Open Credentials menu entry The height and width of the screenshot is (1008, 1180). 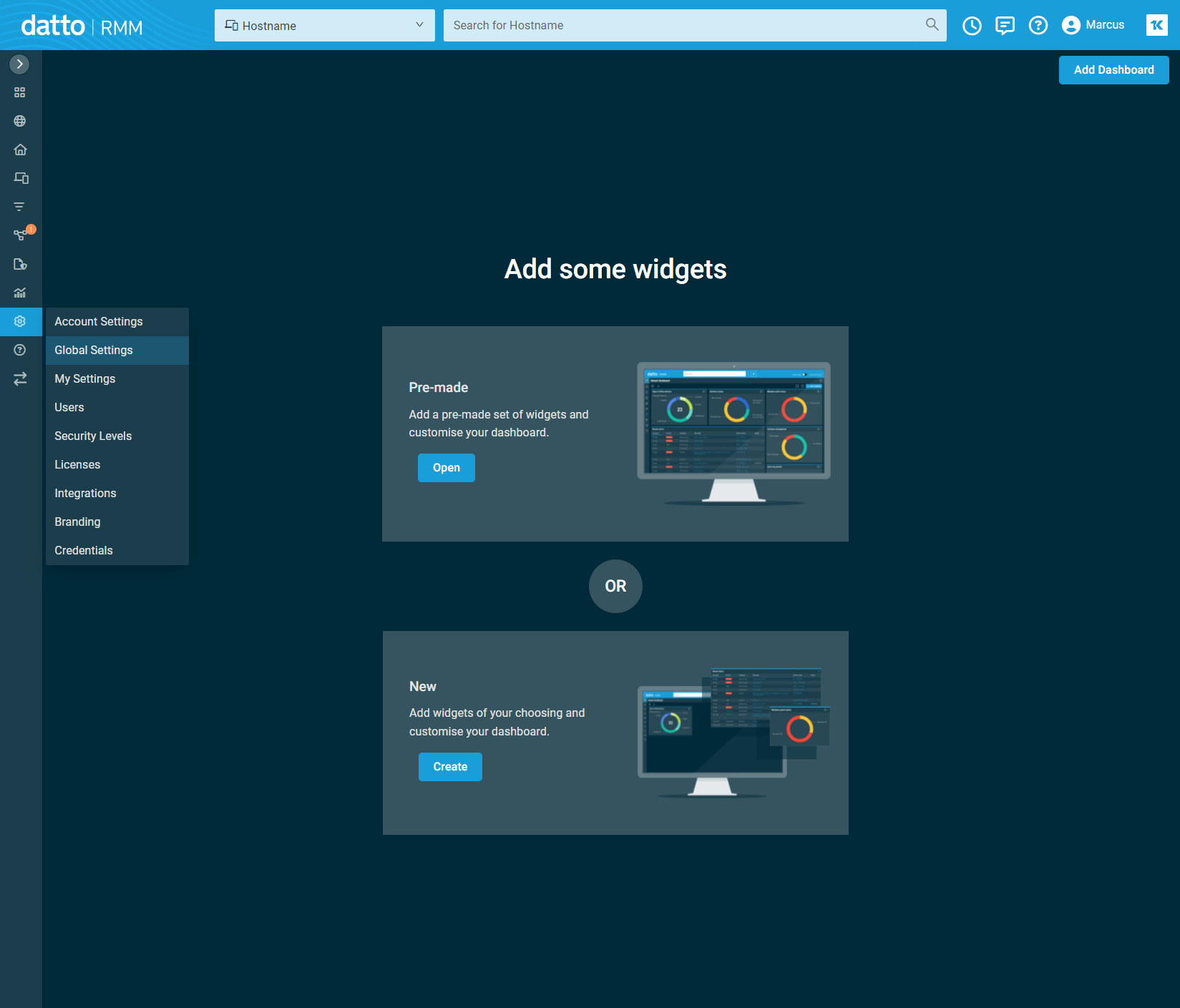pyautogui.click(x=117, y=551)
